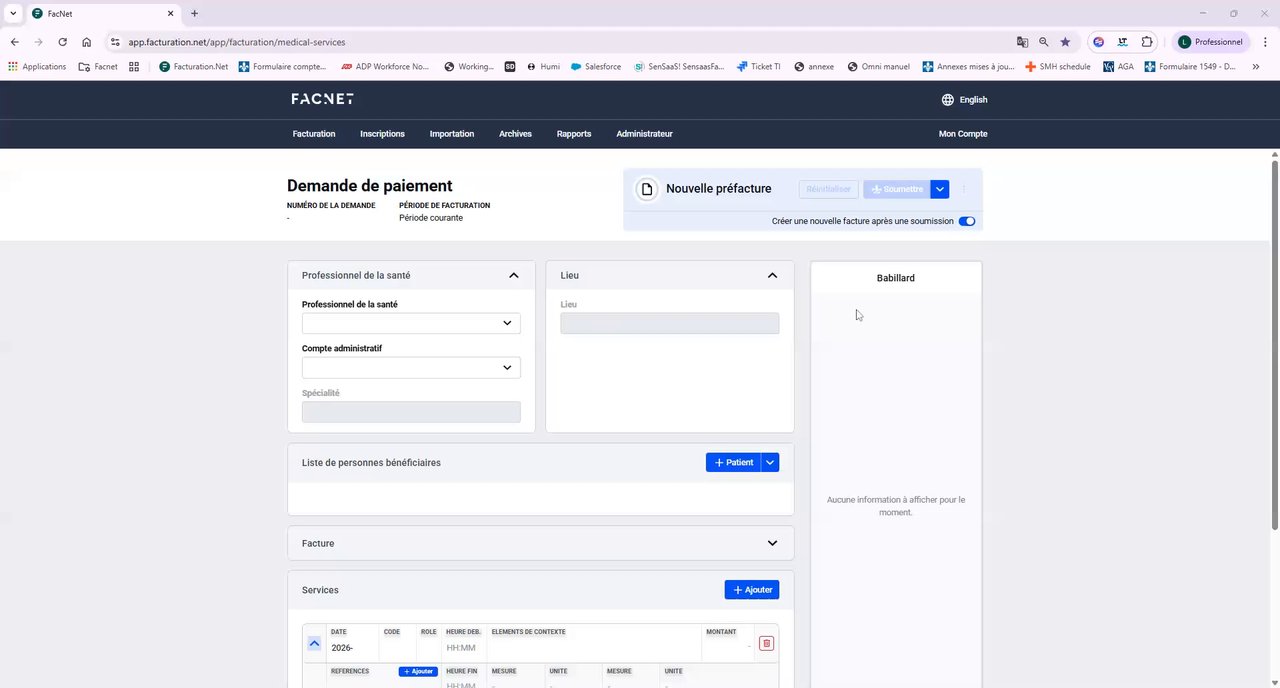Collapse the service row with chevron up
The width and height of the screenshot is (1280, 688).
point(314,643)
